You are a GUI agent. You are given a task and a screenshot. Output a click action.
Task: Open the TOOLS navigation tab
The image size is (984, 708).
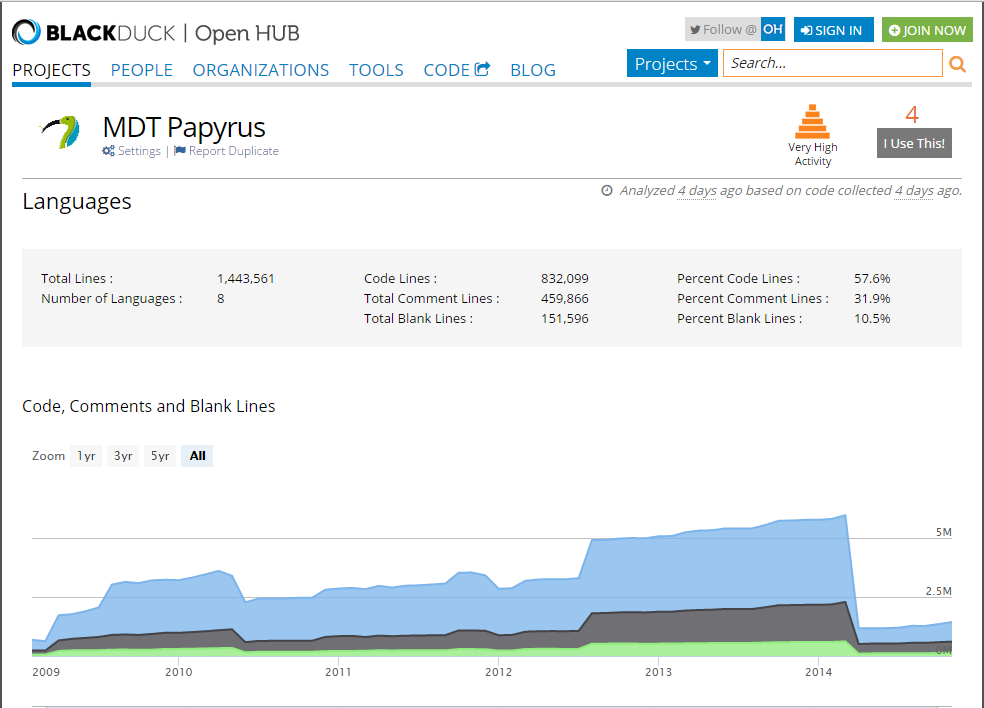coord(376,70)
